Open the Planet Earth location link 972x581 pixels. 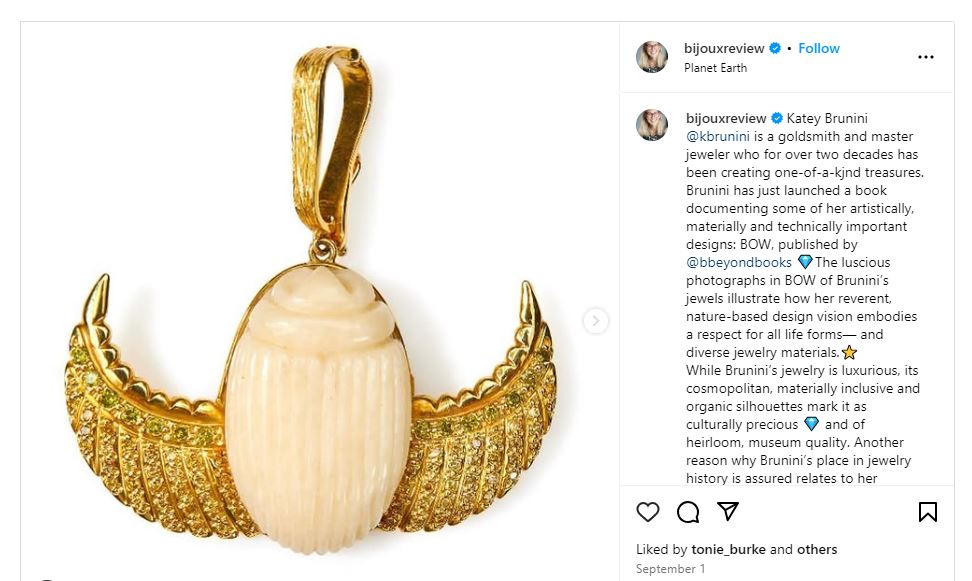tap(715, 68)
